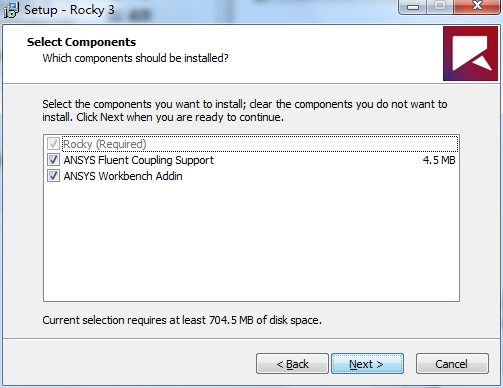Click the red Rocky logo image
Viewport: 503px width, 388px height.
470,54
